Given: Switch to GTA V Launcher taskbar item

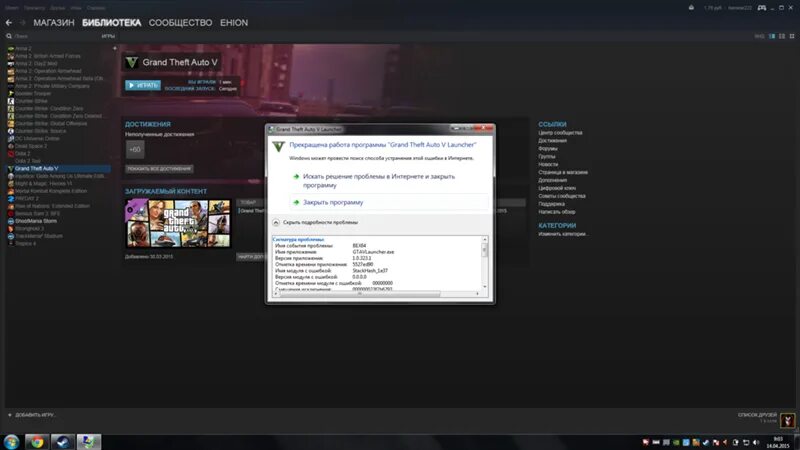Looking at the screenshot, I should (x=89, y=442).
